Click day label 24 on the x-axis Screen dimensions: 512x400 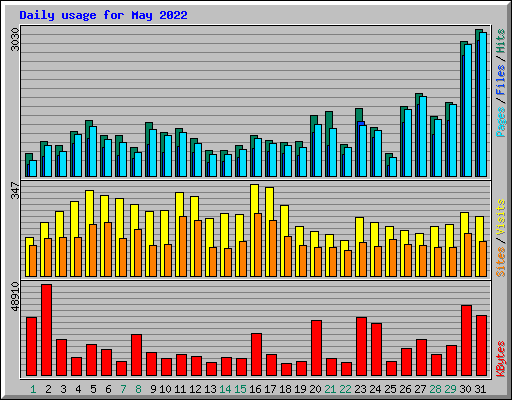[x=375, y=389]
